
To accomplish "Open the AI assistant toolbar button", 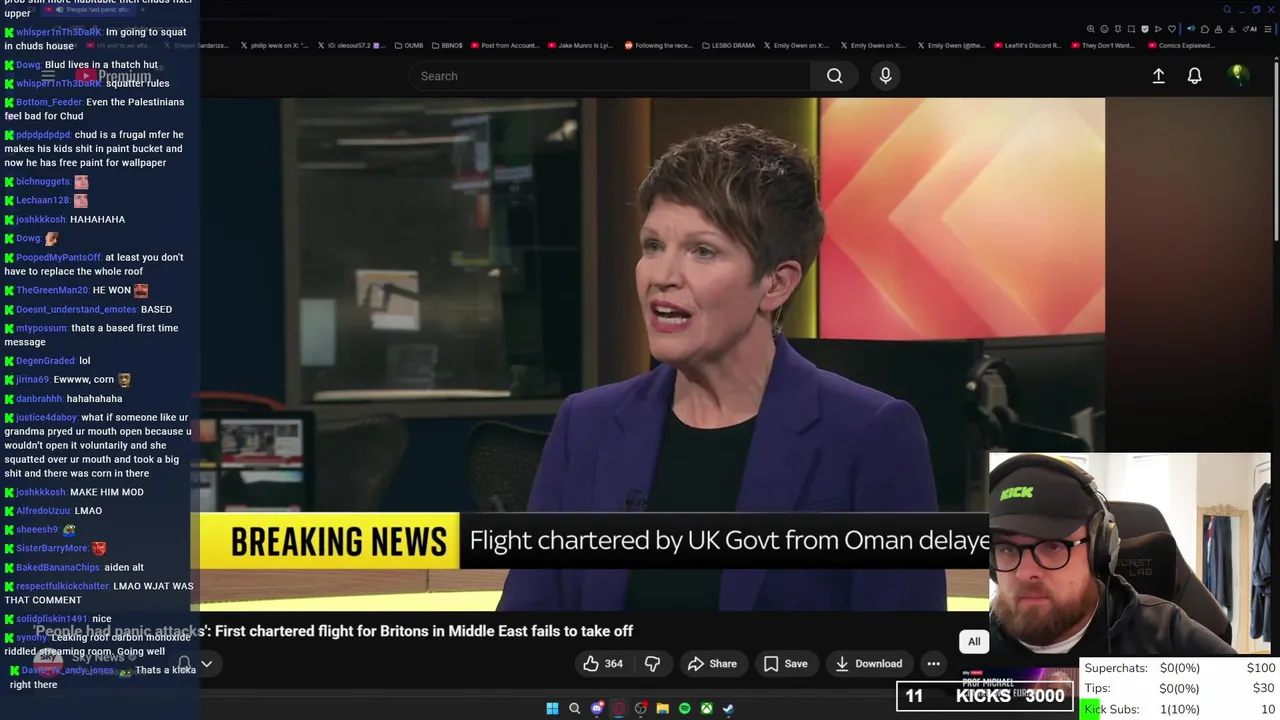I will (x=1250, y=29).
